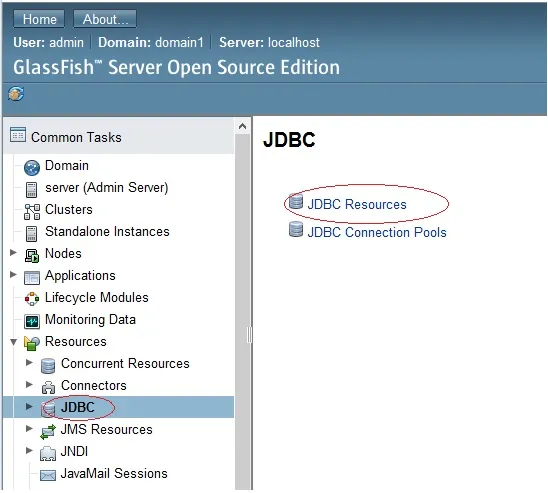Select Standalone Instances in the tree
Screen dimensions: 548x493
(107, 232)
